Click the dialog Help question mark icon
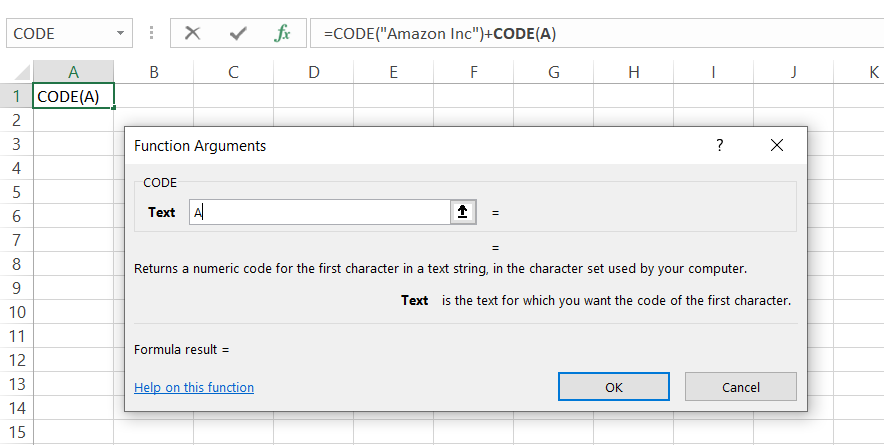 click(719, 145)
